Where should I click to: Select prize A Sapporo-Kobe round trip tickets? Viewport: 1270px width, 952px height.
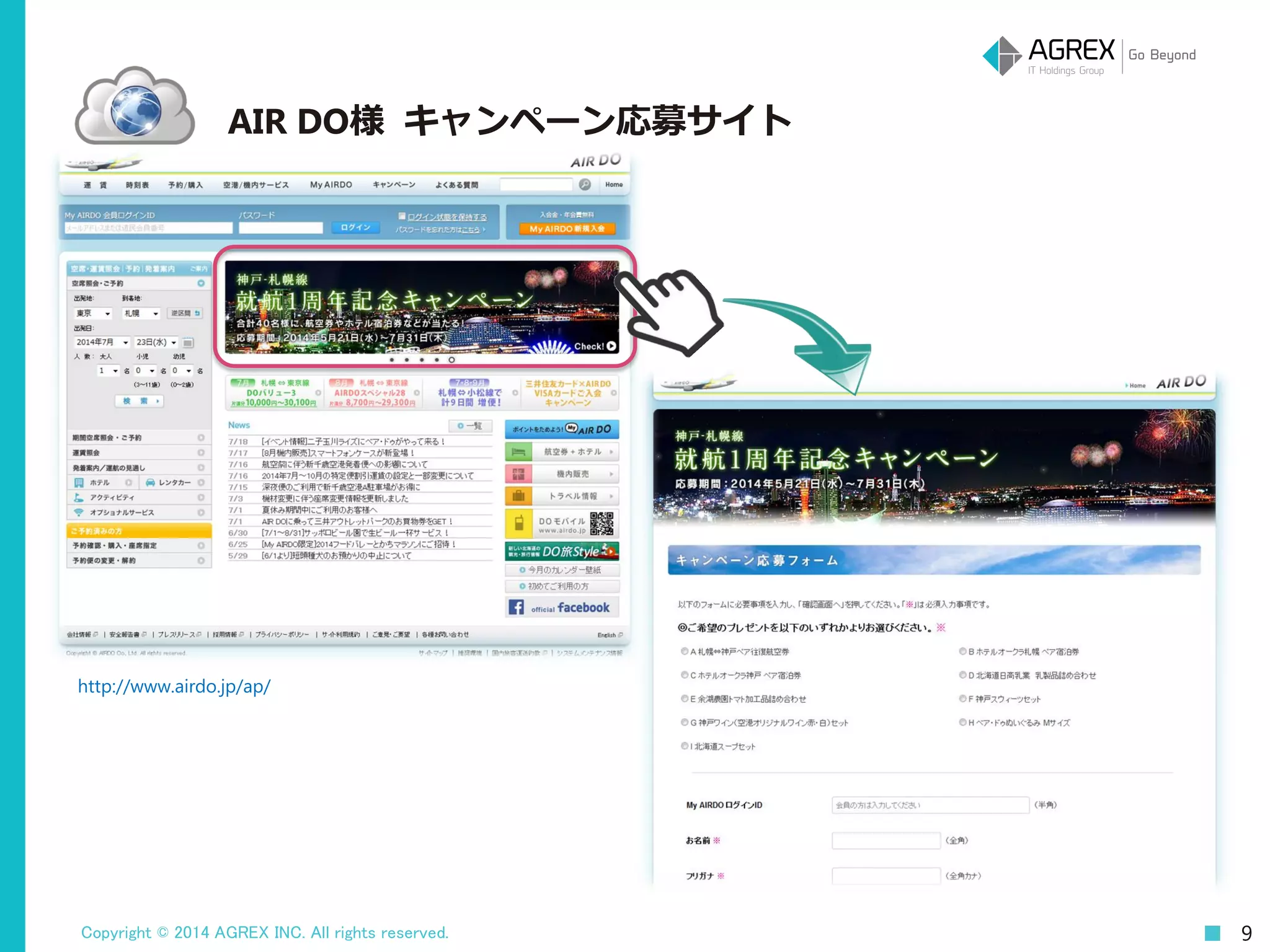pyautogui.click(x=685, y=651)
